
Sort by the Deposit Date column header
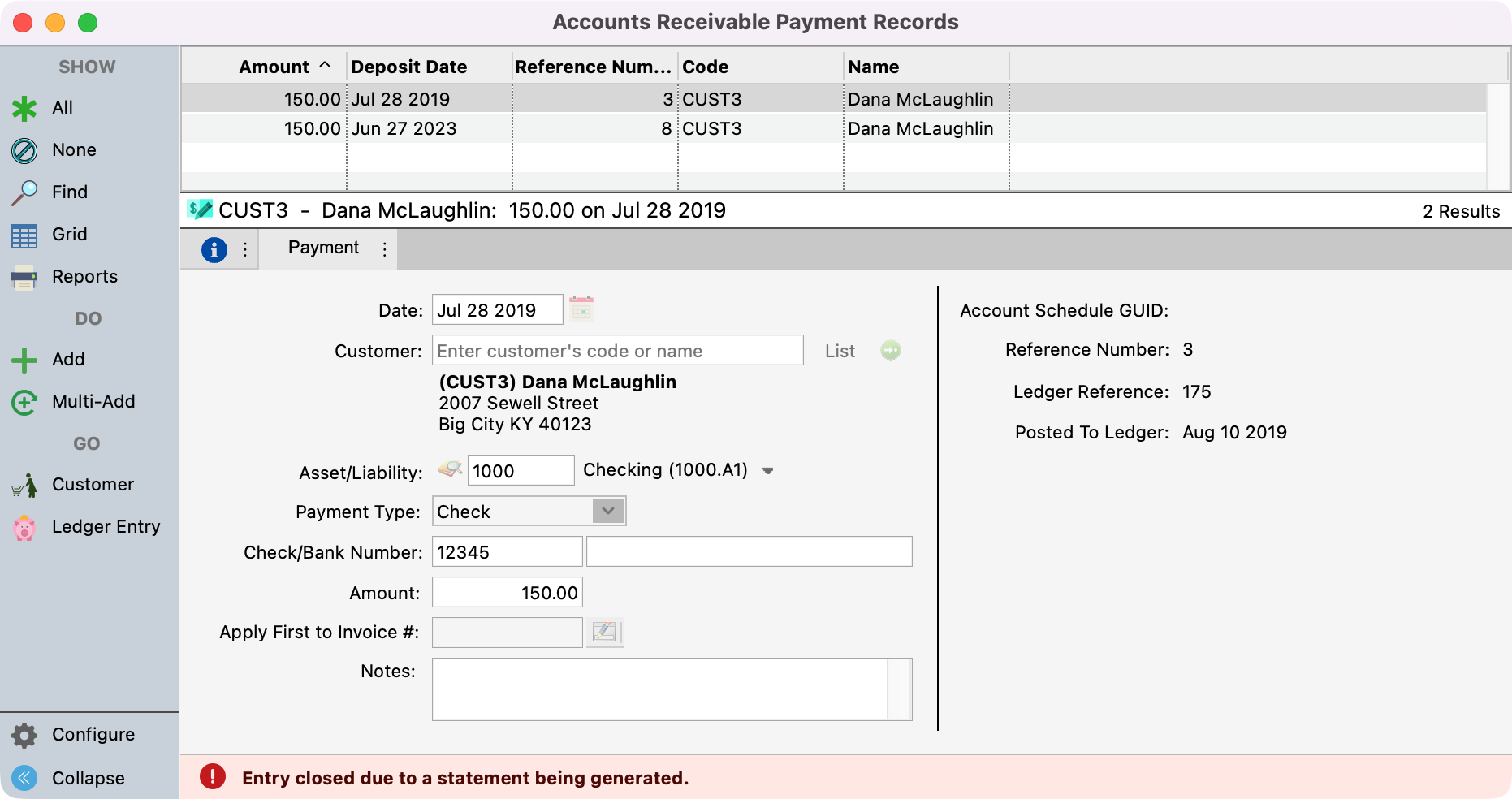pyautogui.click(x=430, y=67)
